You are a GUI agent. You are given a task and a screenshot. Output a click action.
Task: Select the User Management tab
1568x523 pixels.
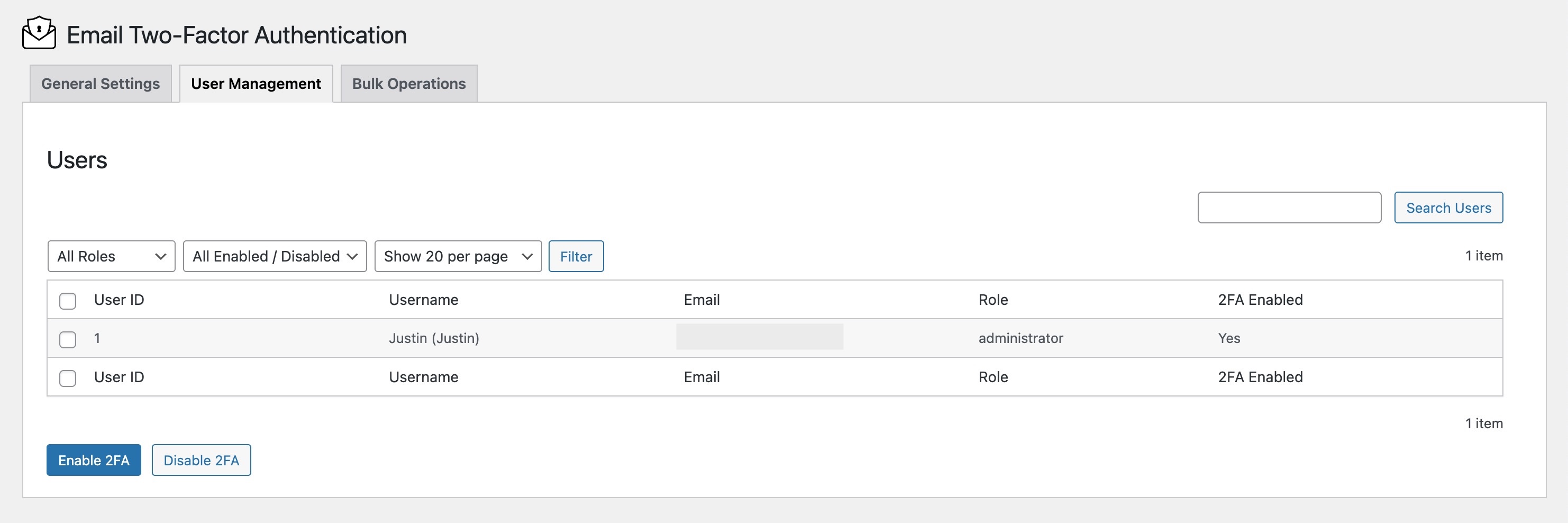tap(256, 84)
